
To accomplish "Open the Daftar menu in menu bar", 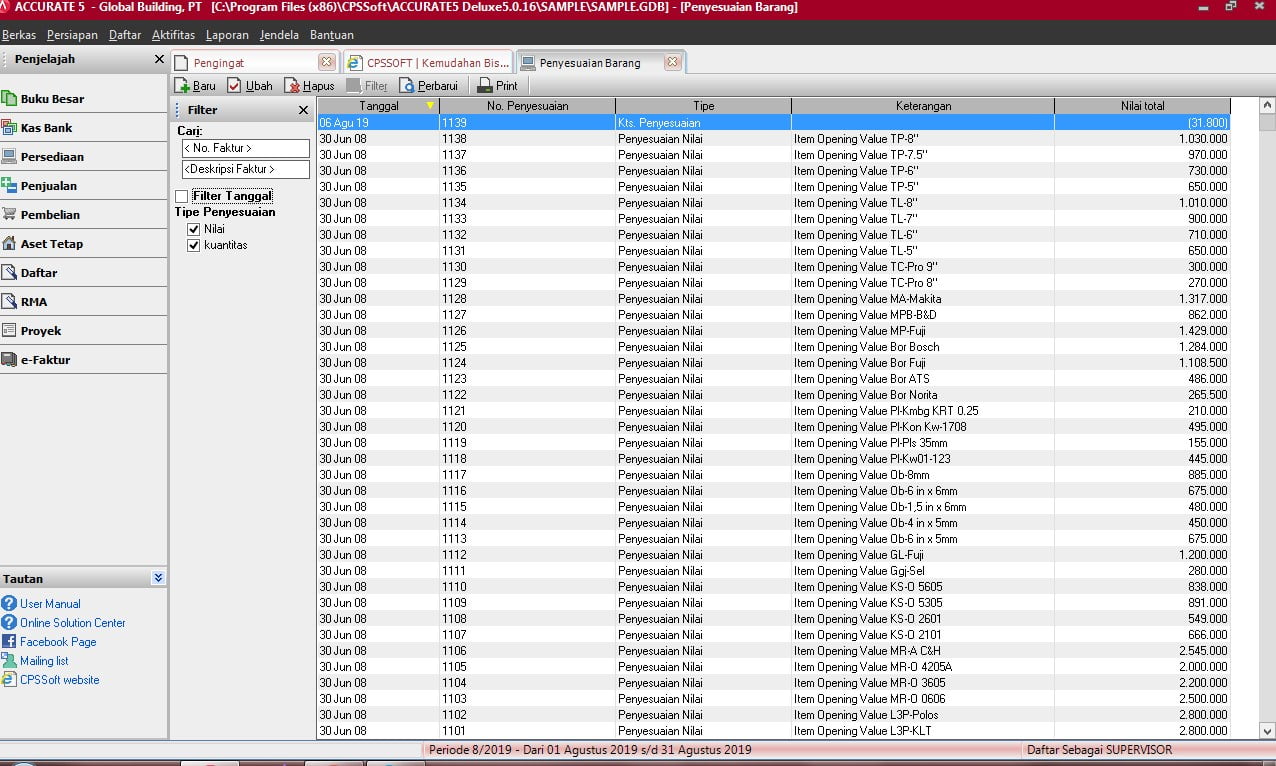I will click(125, 35).
